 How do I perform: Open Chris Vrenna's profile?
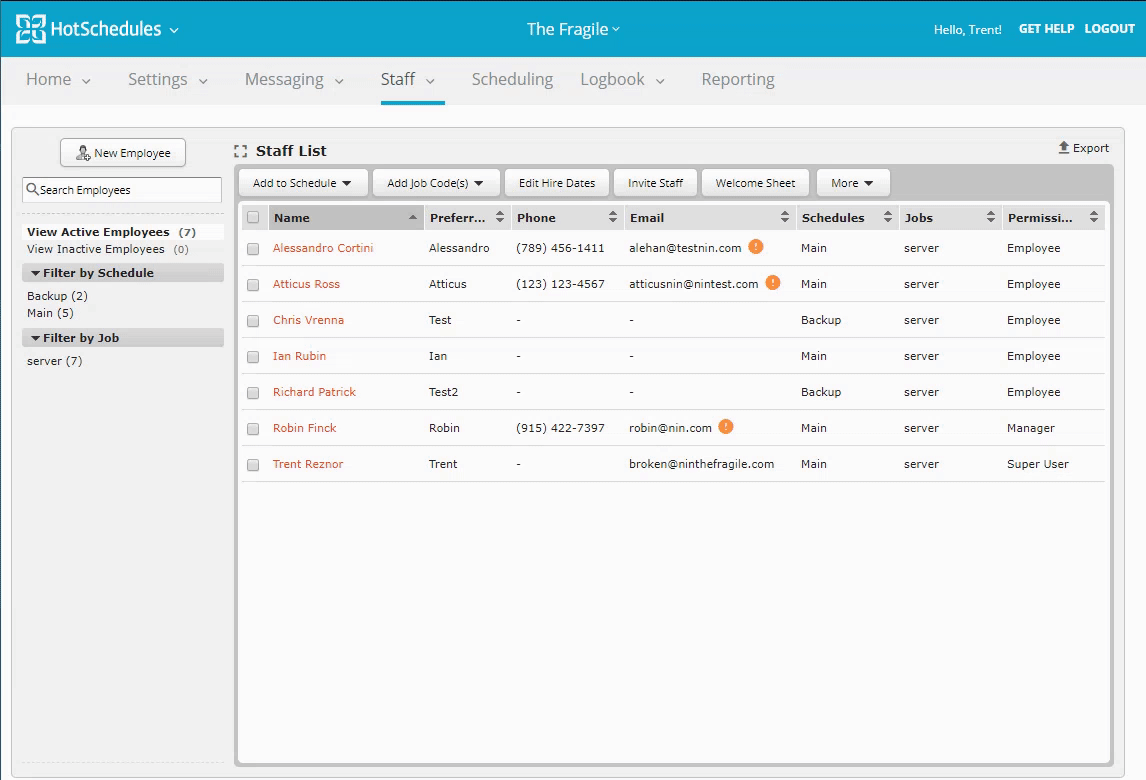click(x=308, y=319)
